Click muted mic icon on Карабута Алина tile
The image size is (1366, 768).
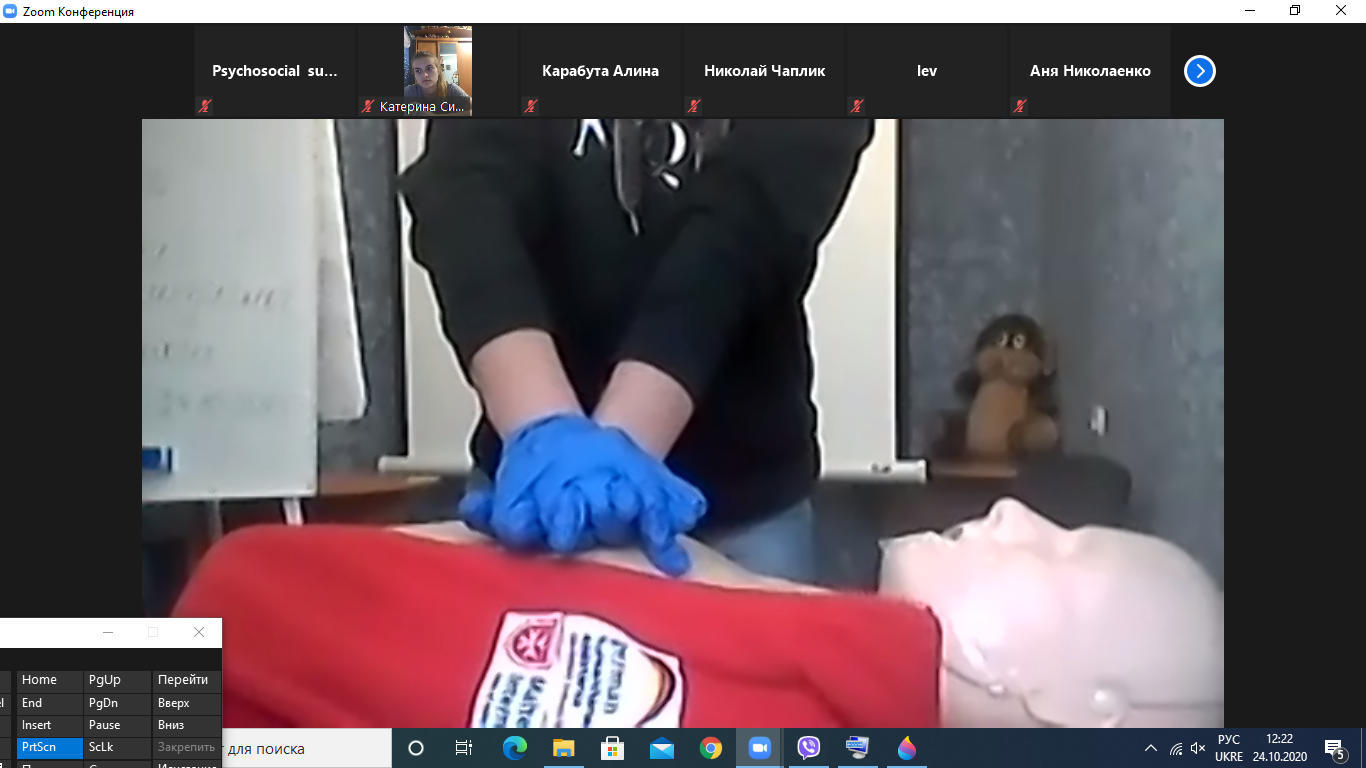530,106
